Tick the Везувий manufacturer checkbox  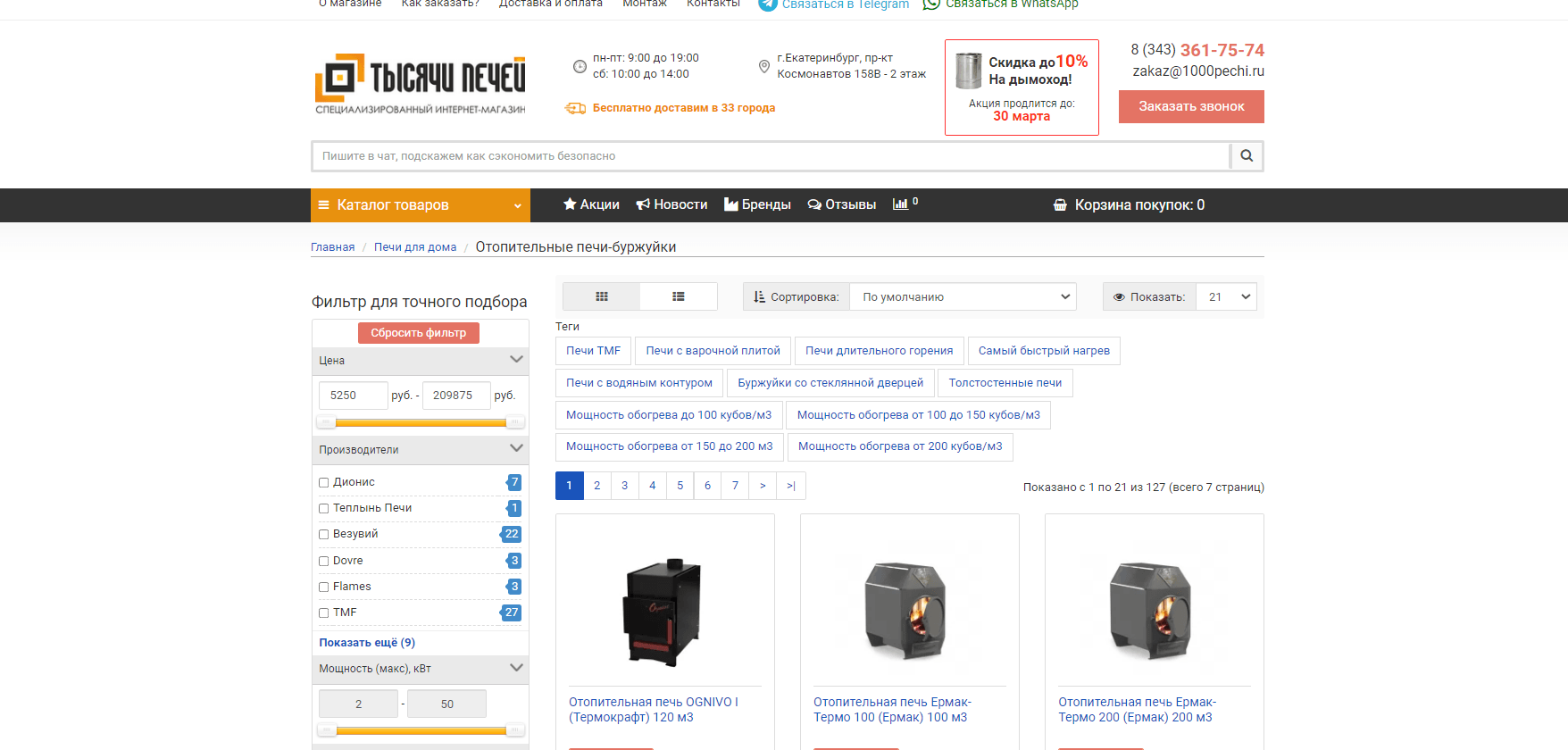[324, 535]
